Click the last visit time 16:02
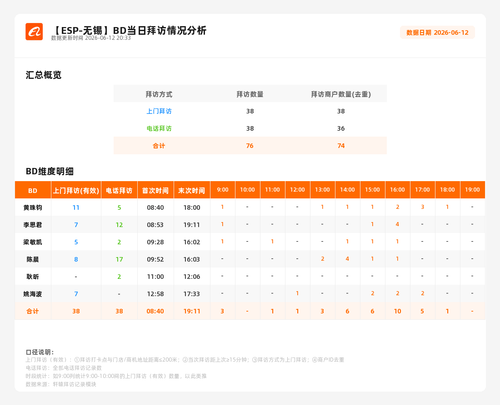This screenshot has width=500, height=405. pos(192,242)
